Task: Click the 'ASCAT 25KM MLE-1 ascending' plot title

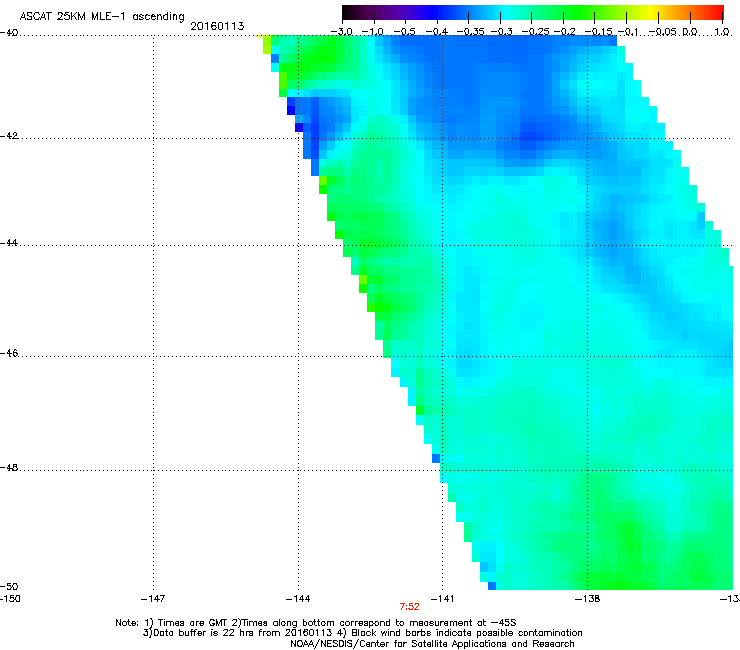Action: [x=102, y=16]
